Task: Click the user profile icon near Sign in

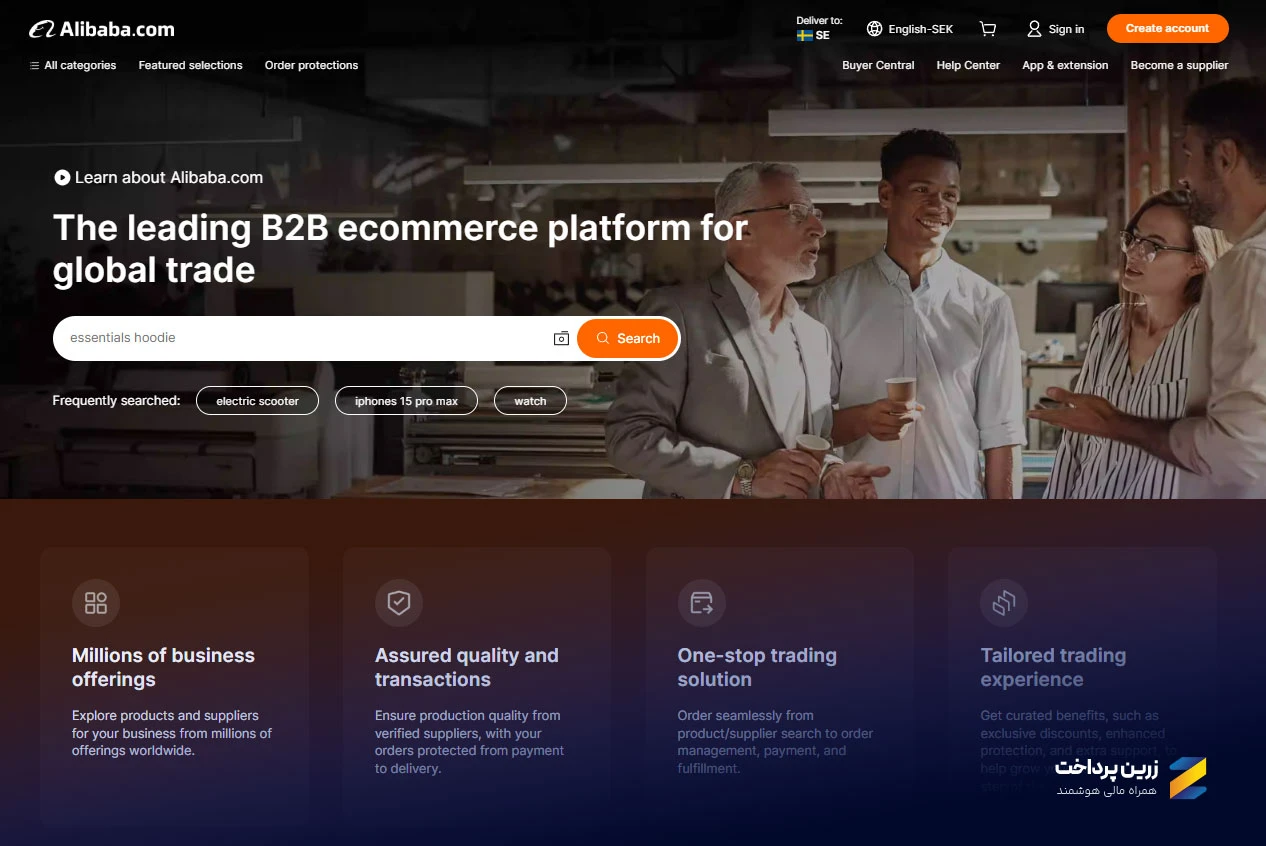Action: pyautogui.click(x=1033, y=29)
